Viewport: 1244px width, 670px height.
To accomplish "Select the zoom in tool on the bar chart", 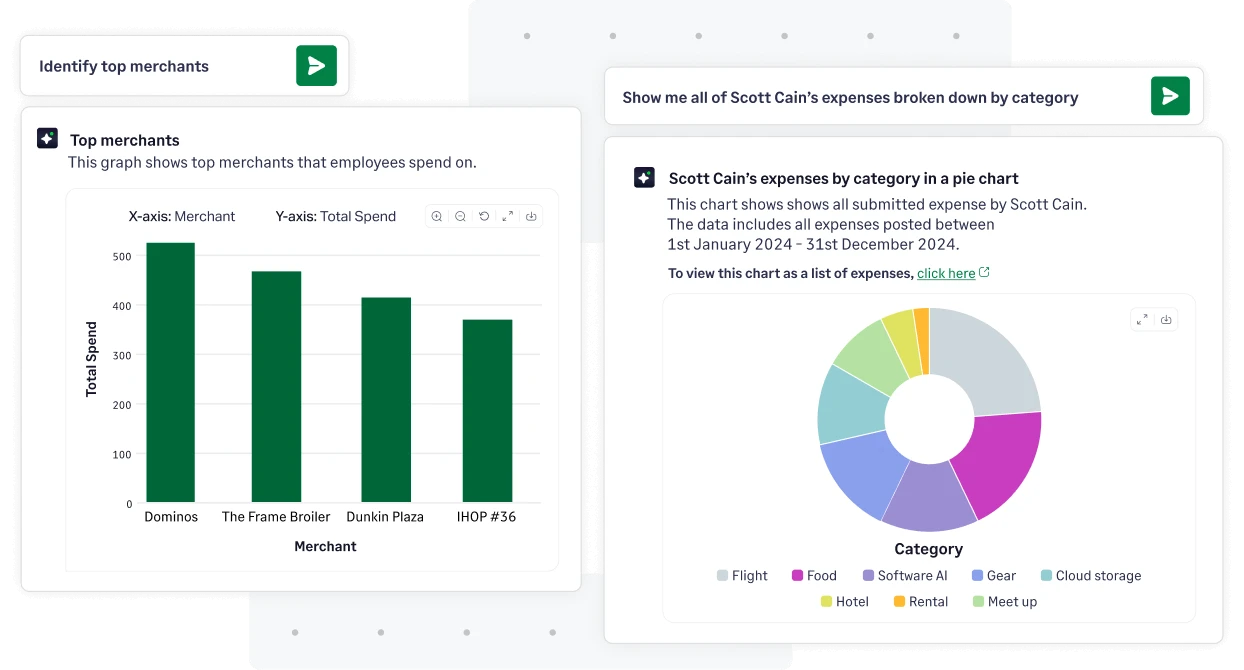I will pos(436,216).
